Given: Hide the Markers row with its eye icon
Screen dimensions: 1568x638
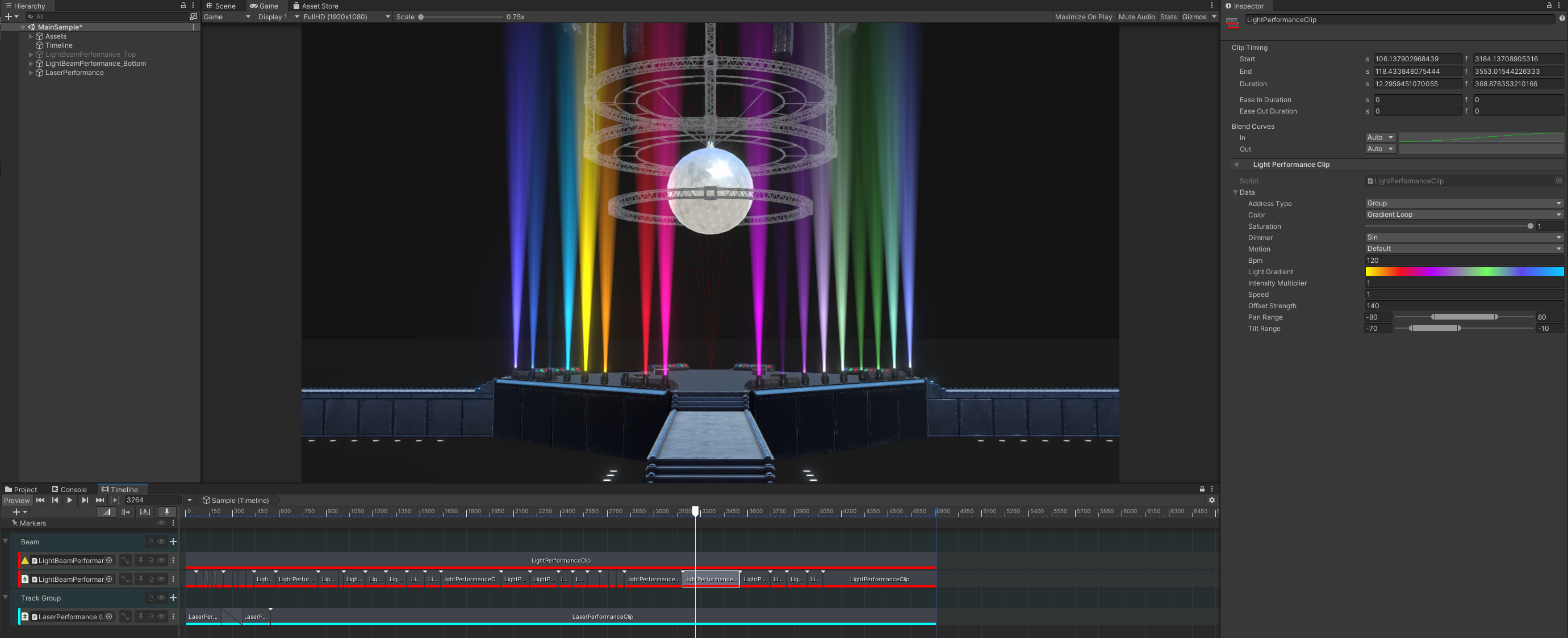Looking at the screenshot, I should (x=161, y=523).
